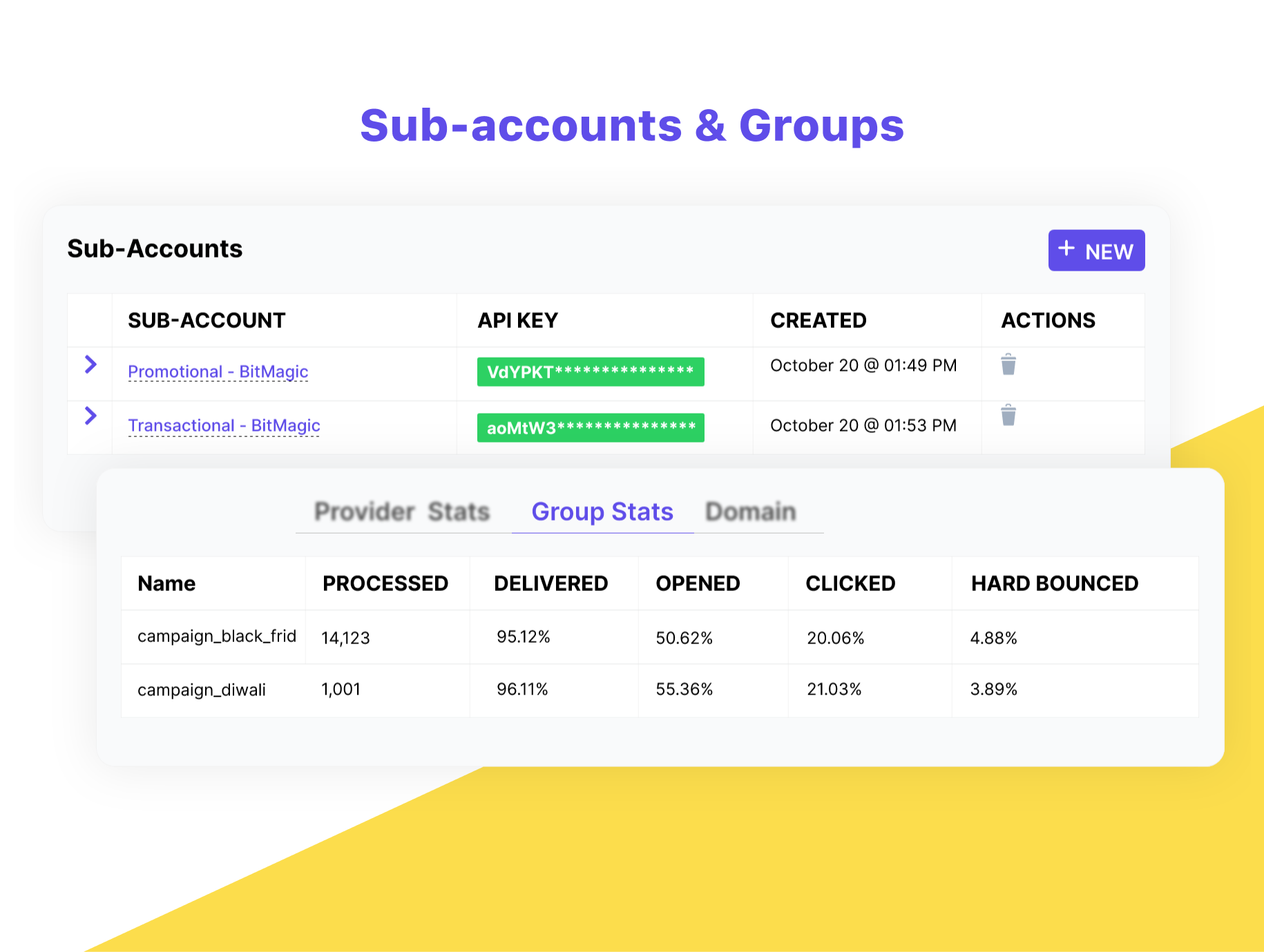Click the plus icon on the NEW button
The image size is (1264, 952).
(x=1066, y=250)
